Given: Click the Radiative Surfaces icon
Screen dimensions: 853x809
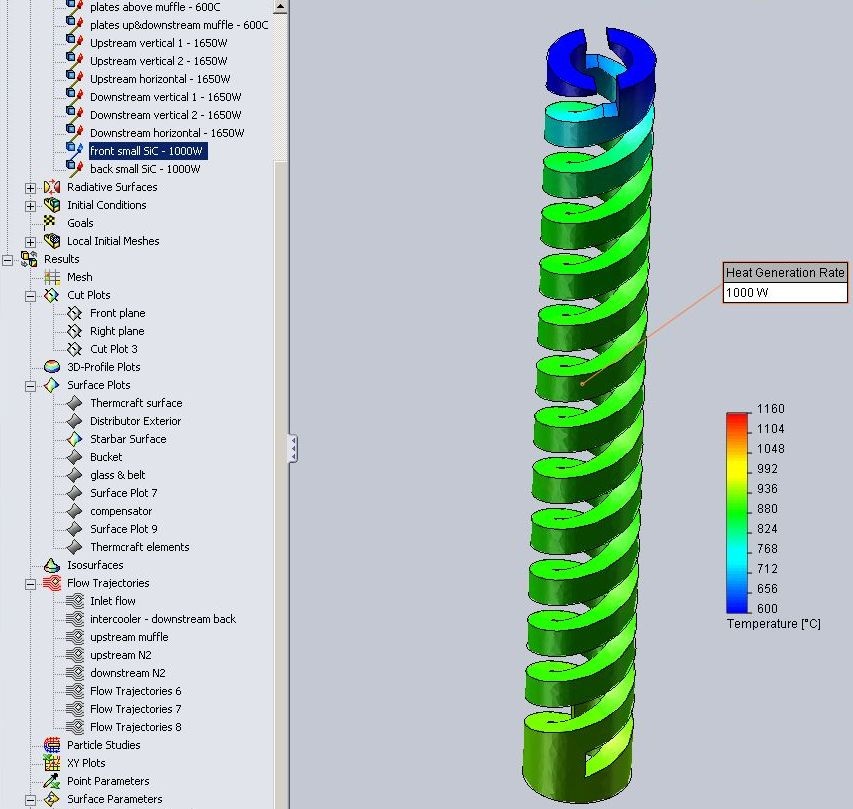Looking at the screenshot, I should click(52, 187).
